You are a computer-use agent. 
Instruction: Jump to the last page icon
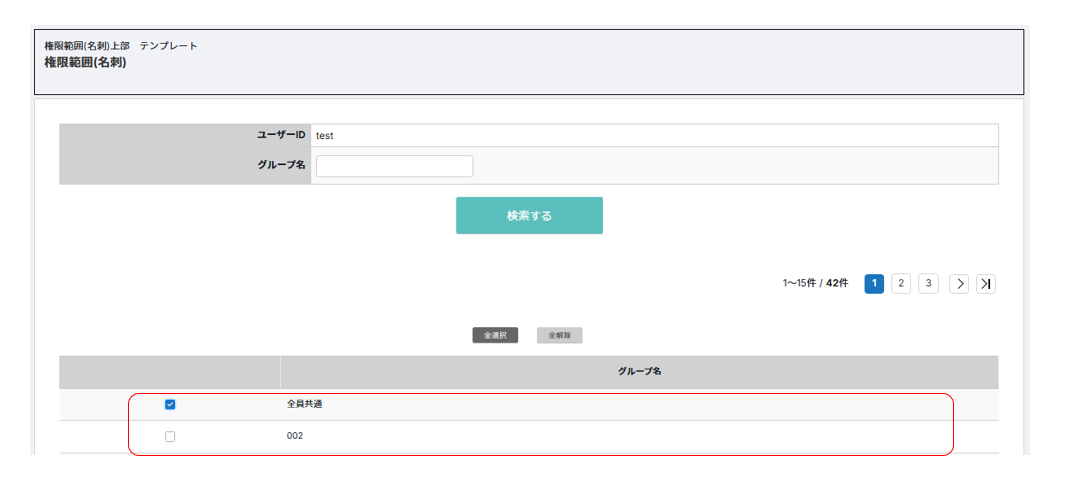click(986, 284)
